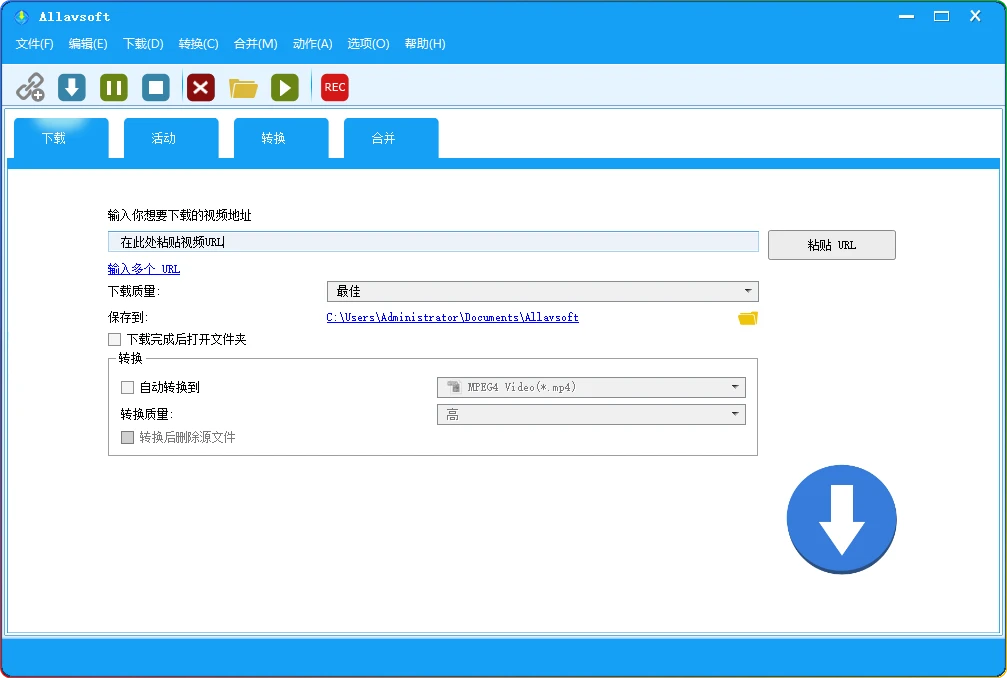Image resolution: width=1007 pixels, height=678 pixels.
Task: Click the small folder icon beside save path
Action: 748,318
